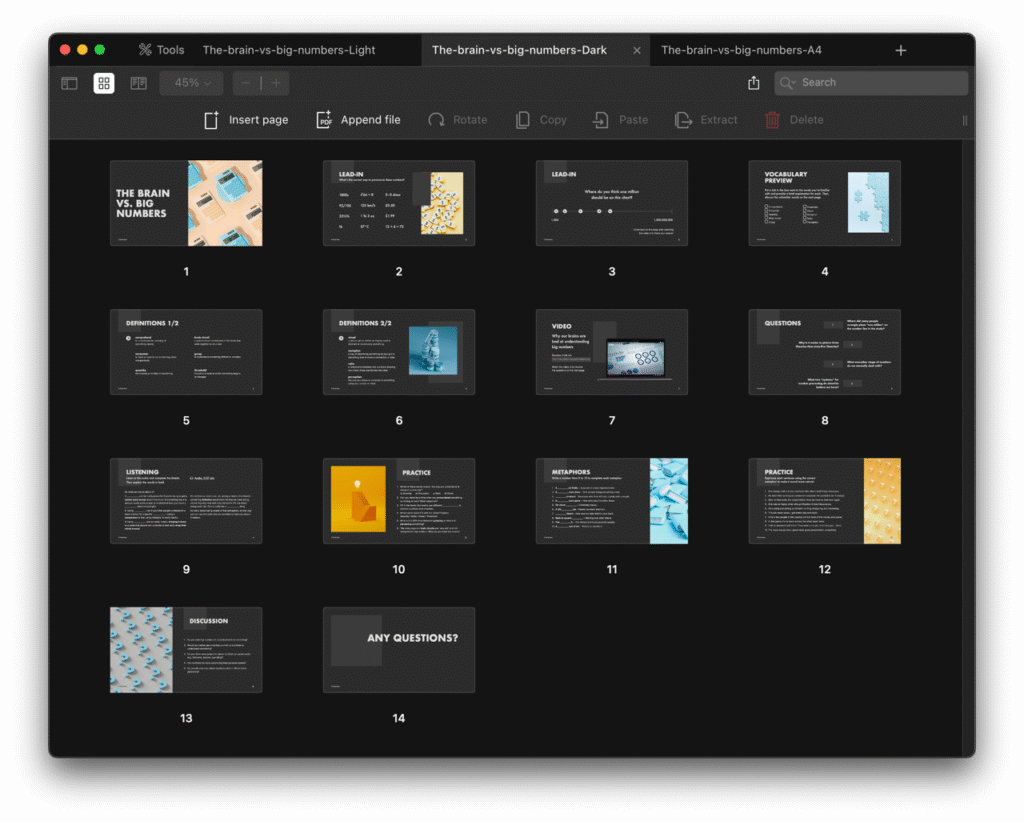Click the Share icon
Screen dimensions: 1024x822
[x=754, y=83]
